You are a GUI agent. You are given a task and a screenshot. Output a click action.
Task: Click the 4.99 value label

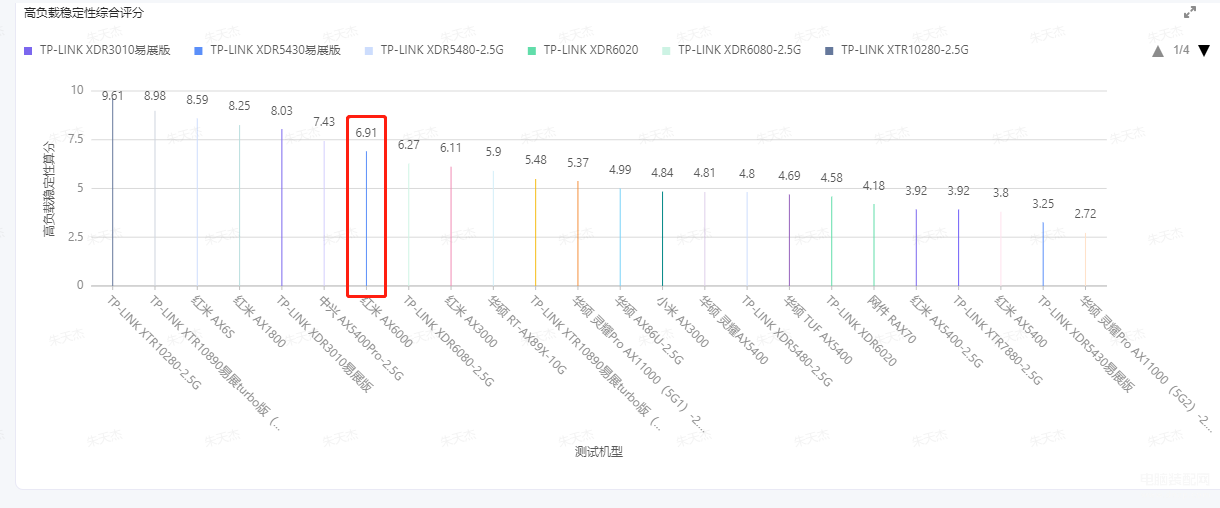click(x=620, y=170)
